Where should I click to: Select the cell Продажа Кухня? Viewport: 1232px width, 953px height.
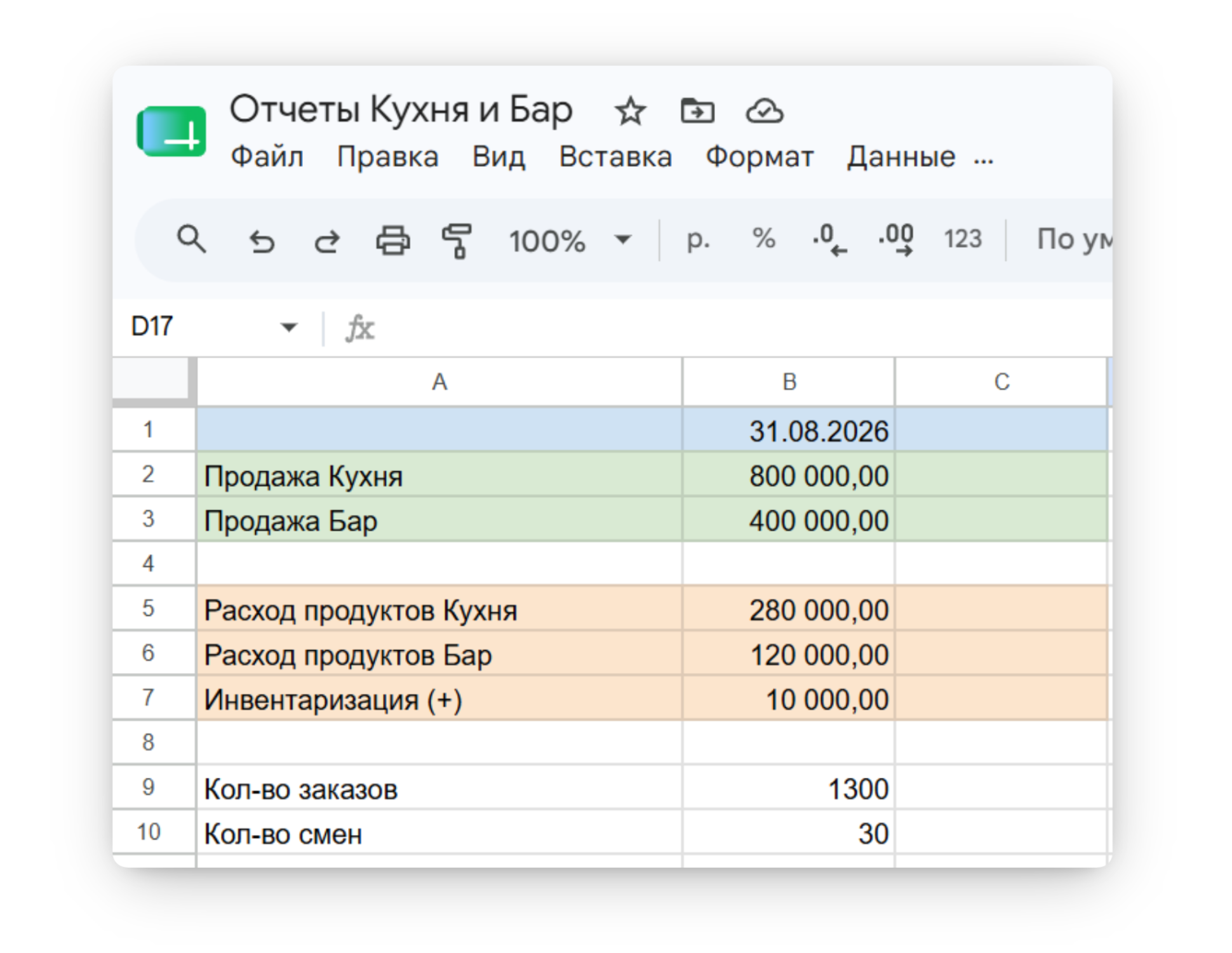point(439,474)
